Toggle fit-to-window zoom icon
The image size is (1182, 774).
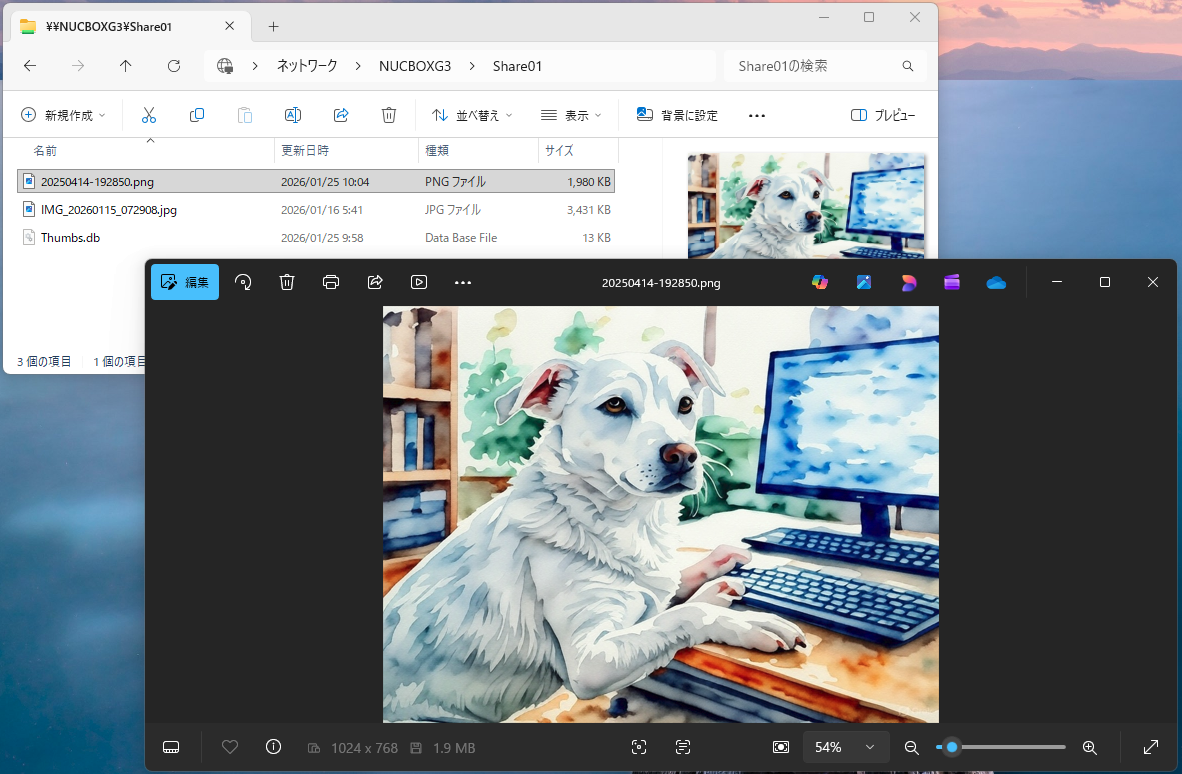click(781, 747)
